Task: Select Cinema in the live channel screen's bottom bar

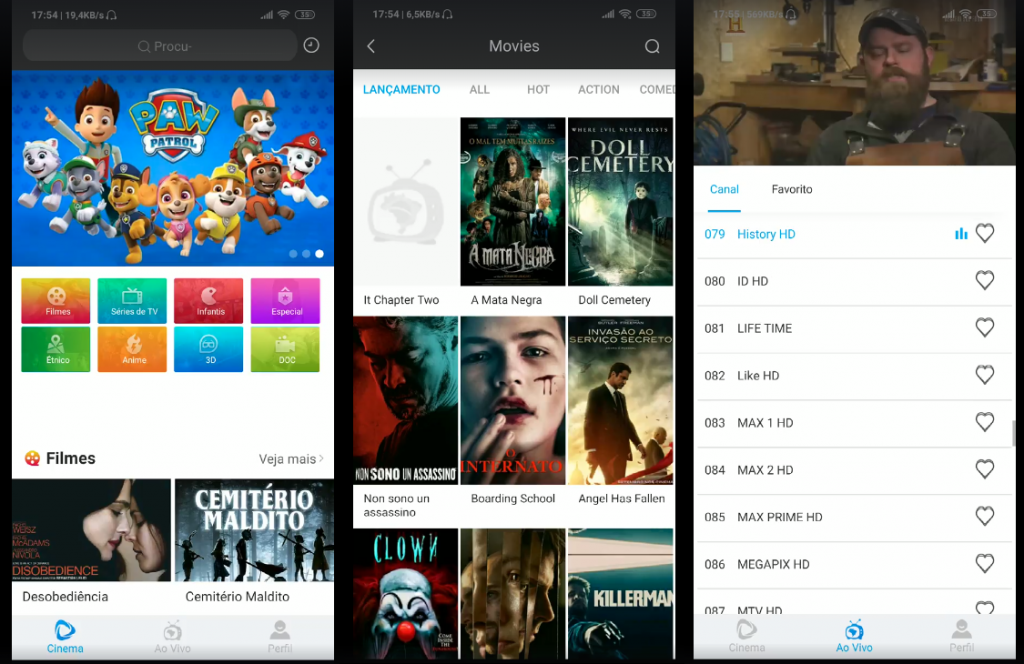Action: pos(746,637)
